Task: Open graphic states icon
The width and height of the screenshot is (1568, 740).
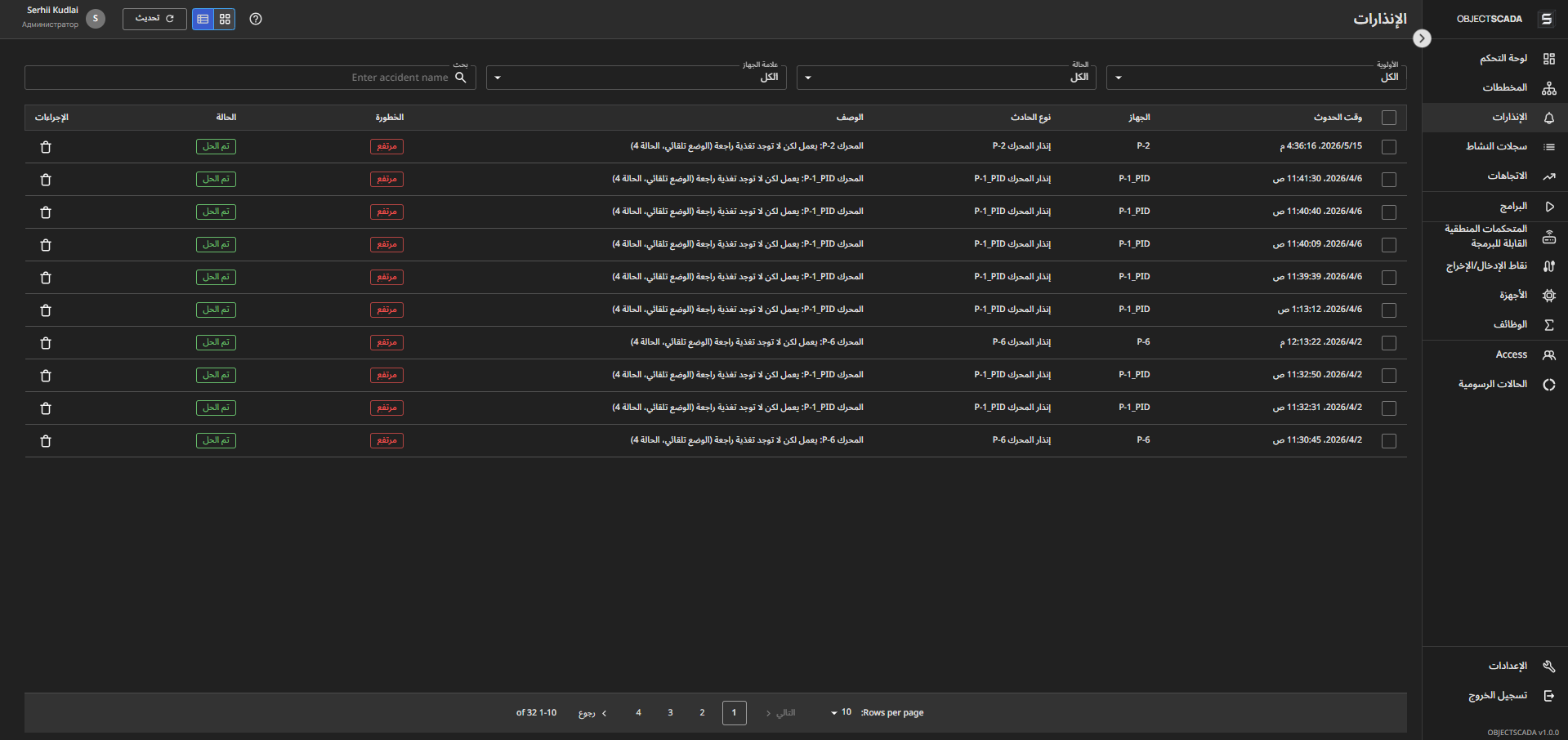Action: (1548, 385)
